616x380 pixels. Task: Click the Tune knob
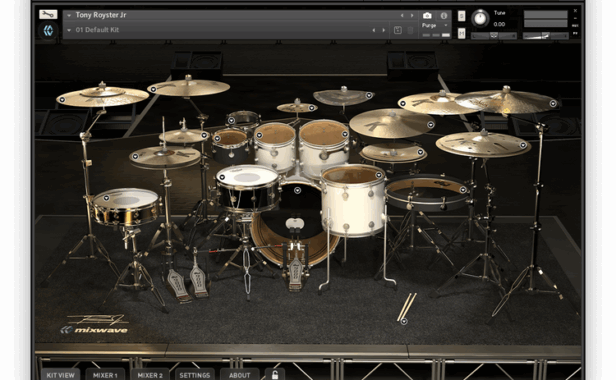tap(479, 18)
